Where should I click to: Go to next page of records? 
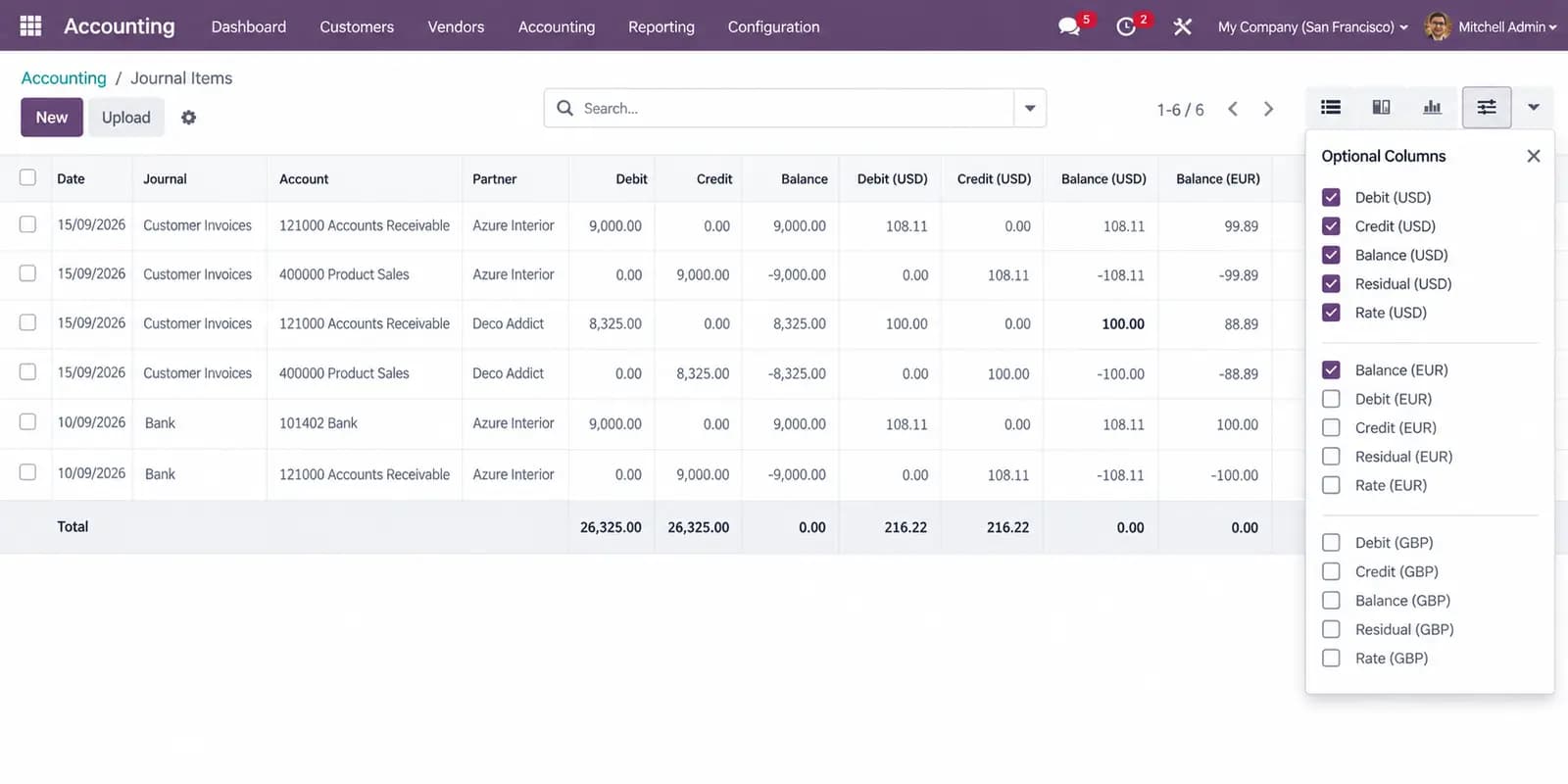click(1268, 109)
